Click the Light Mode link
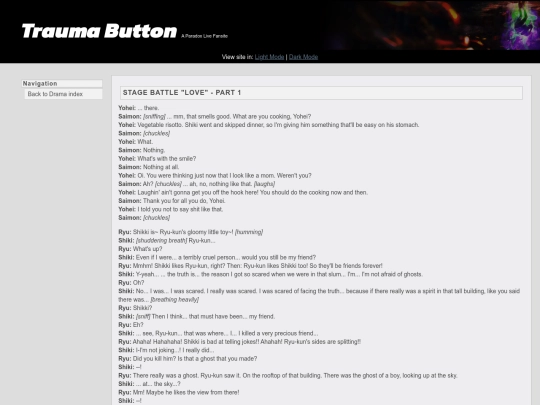Viewport: 540px width, 405px height. 269,57
